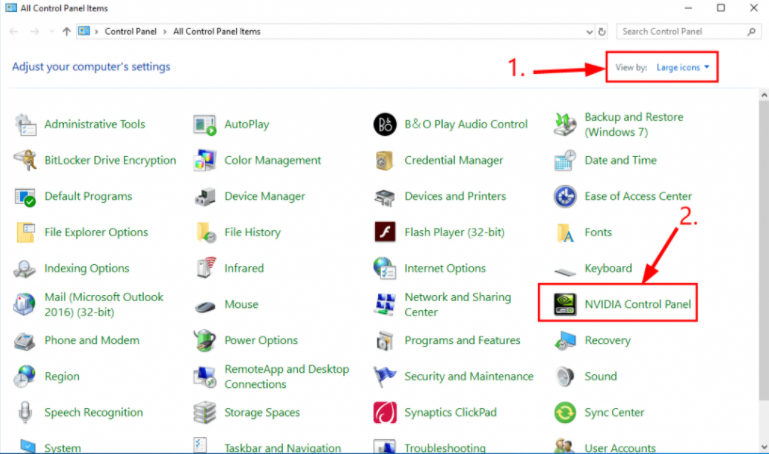Click Ease of Access Center icon

[x=565, y=197]
